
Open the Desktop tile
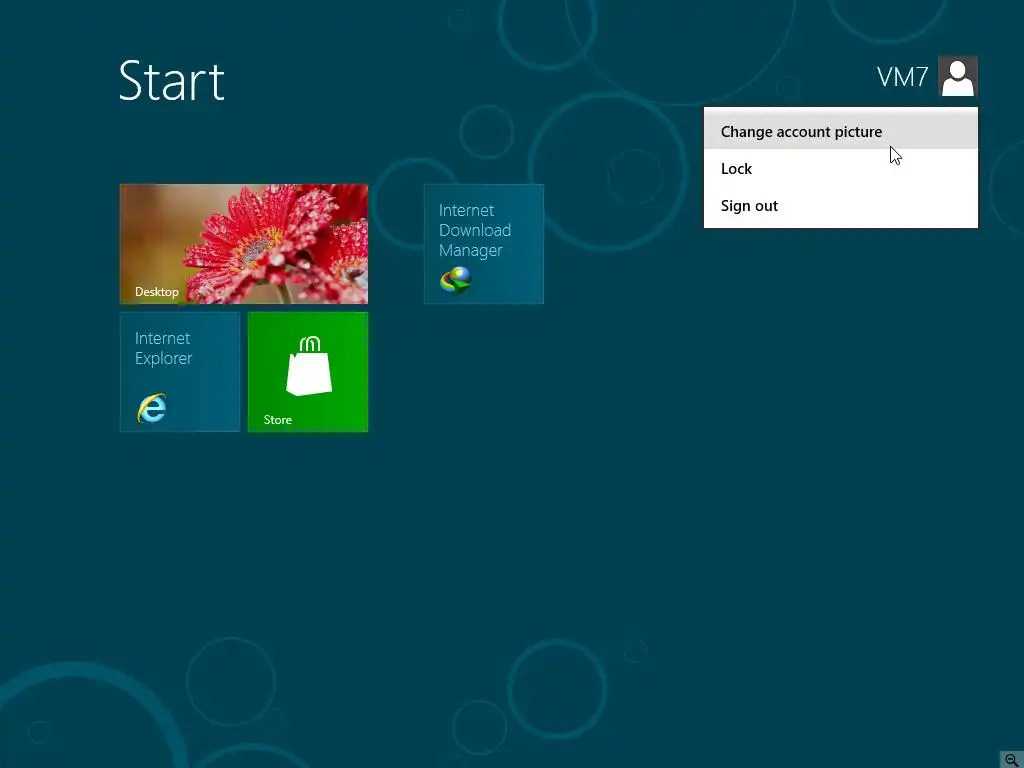click(244, 244)
